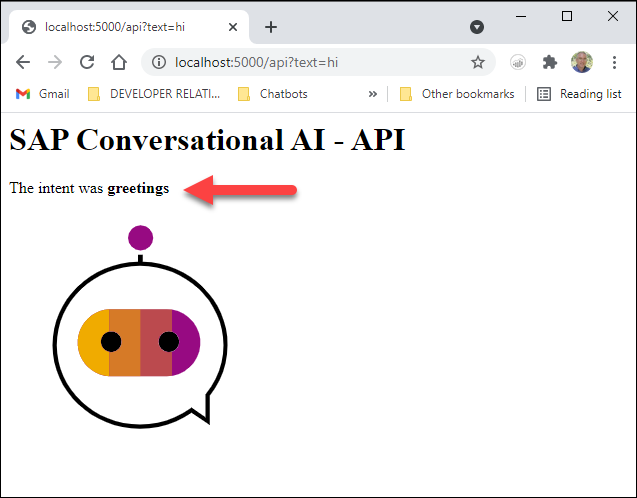Open the Reading list
637x498 pixels.
pyautogui.click(x=579, y=94)
